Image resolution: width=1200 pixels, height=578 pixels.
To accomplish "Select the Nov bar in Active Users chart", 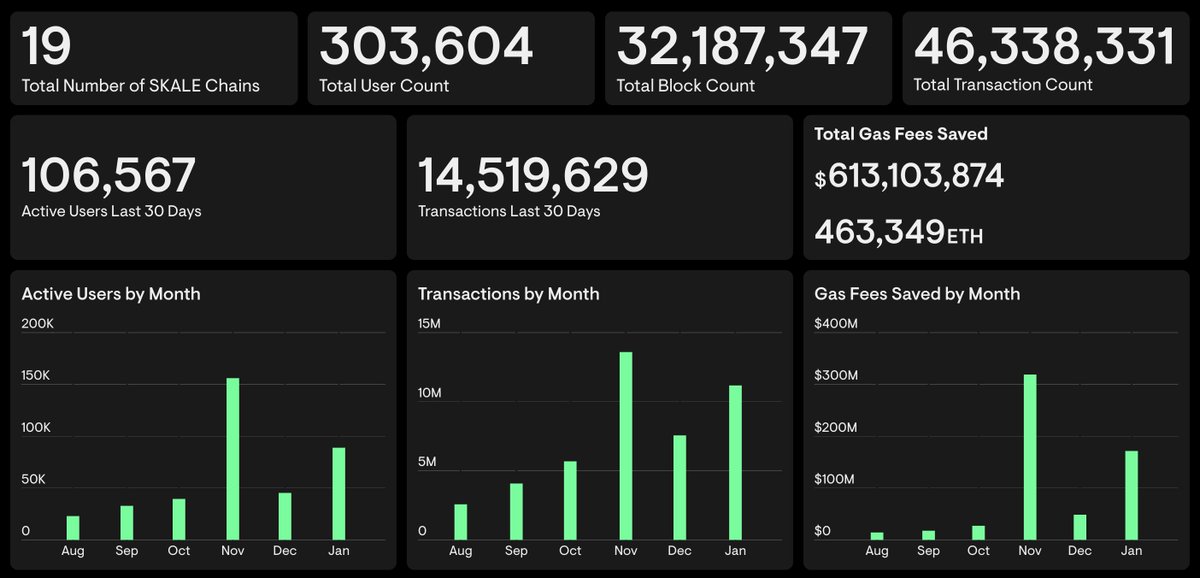I will coord(231,455).
